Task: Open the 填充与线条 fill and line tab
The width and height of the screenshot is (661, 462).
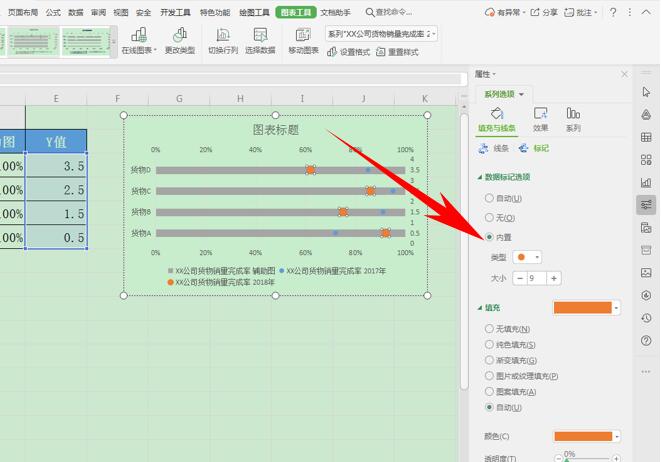Action: (x=497, y=120)
